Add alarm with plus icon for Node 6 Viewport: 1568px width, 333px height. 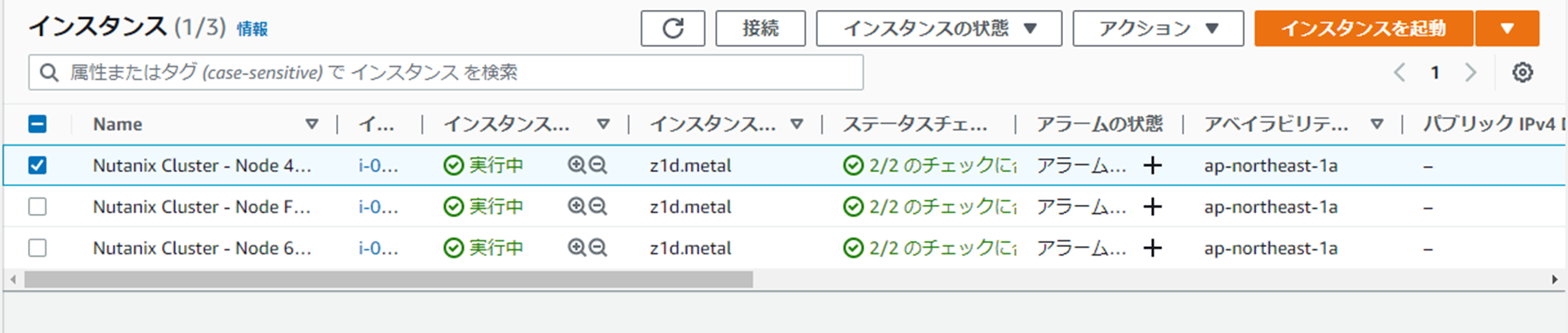[x=1153, y=248]
